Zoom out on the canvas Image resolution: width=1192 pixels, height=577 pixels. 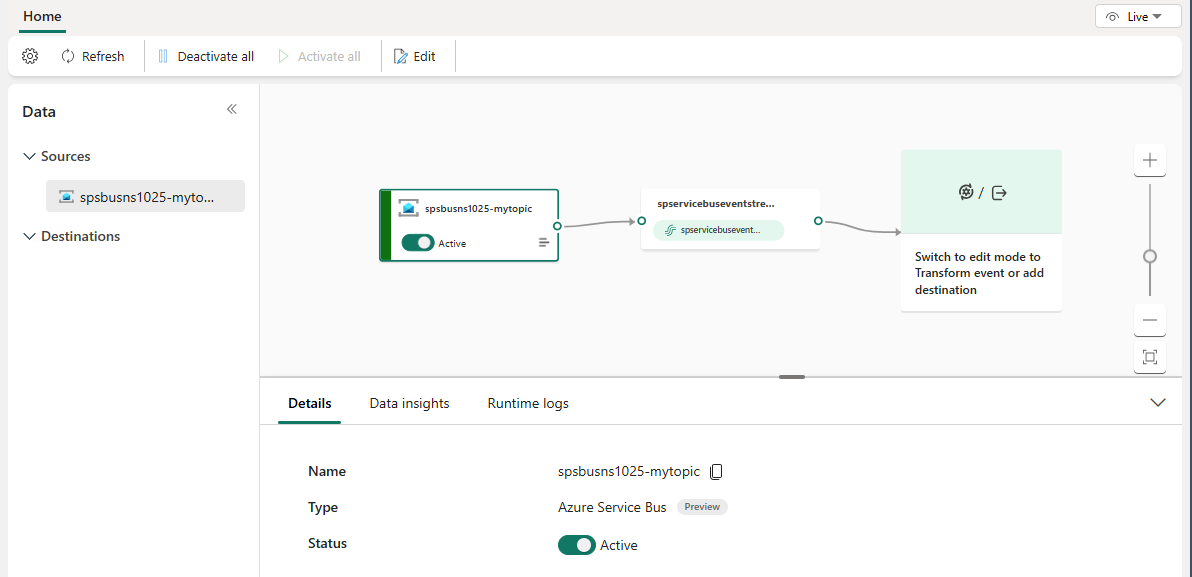point(1150,320)
